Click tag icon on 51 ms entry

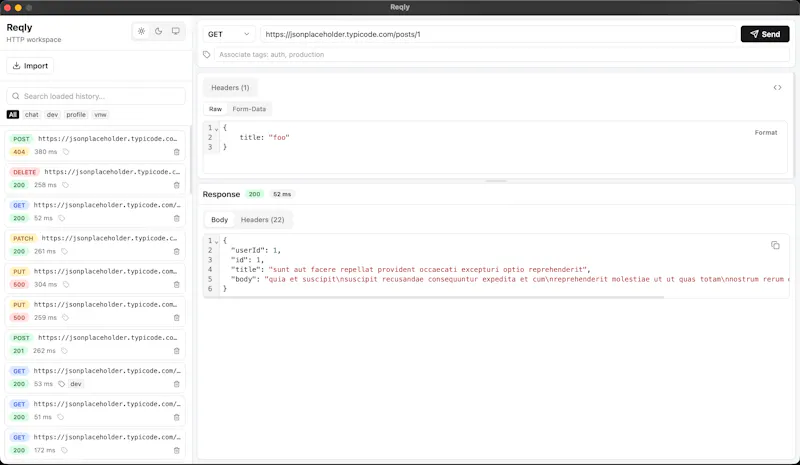[x=60, y=418]
